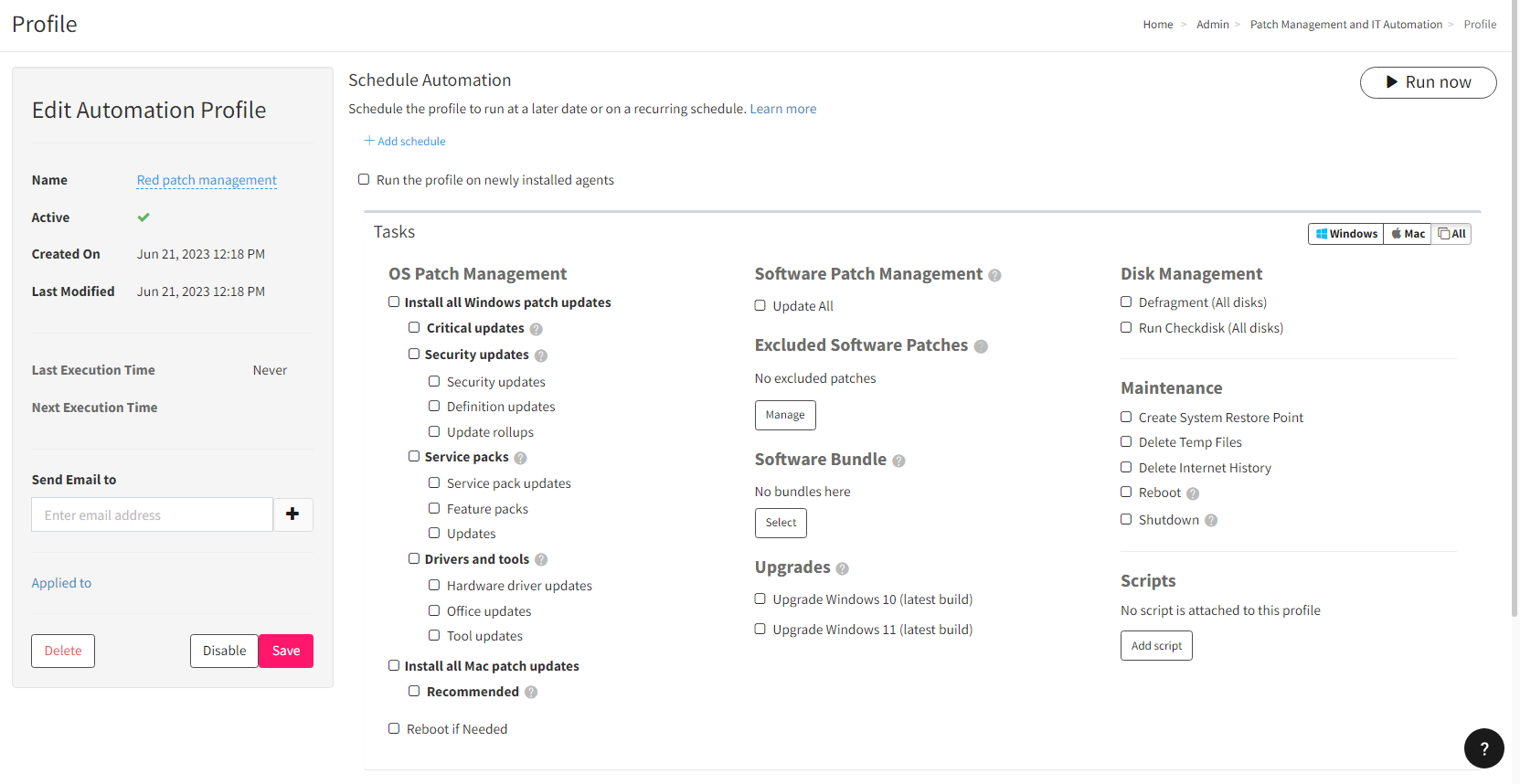The image size is (1520, 784).
Task: Show All platform tasks
Action: pyautogui.click(x=1451, y=234)
